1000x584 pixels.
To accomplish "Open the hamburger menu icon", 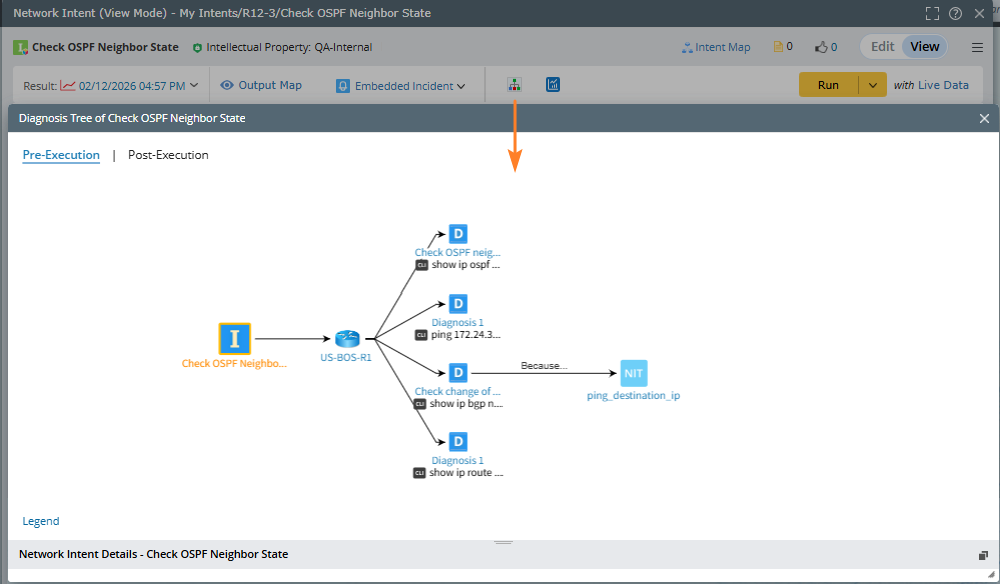I will [977, 47].
